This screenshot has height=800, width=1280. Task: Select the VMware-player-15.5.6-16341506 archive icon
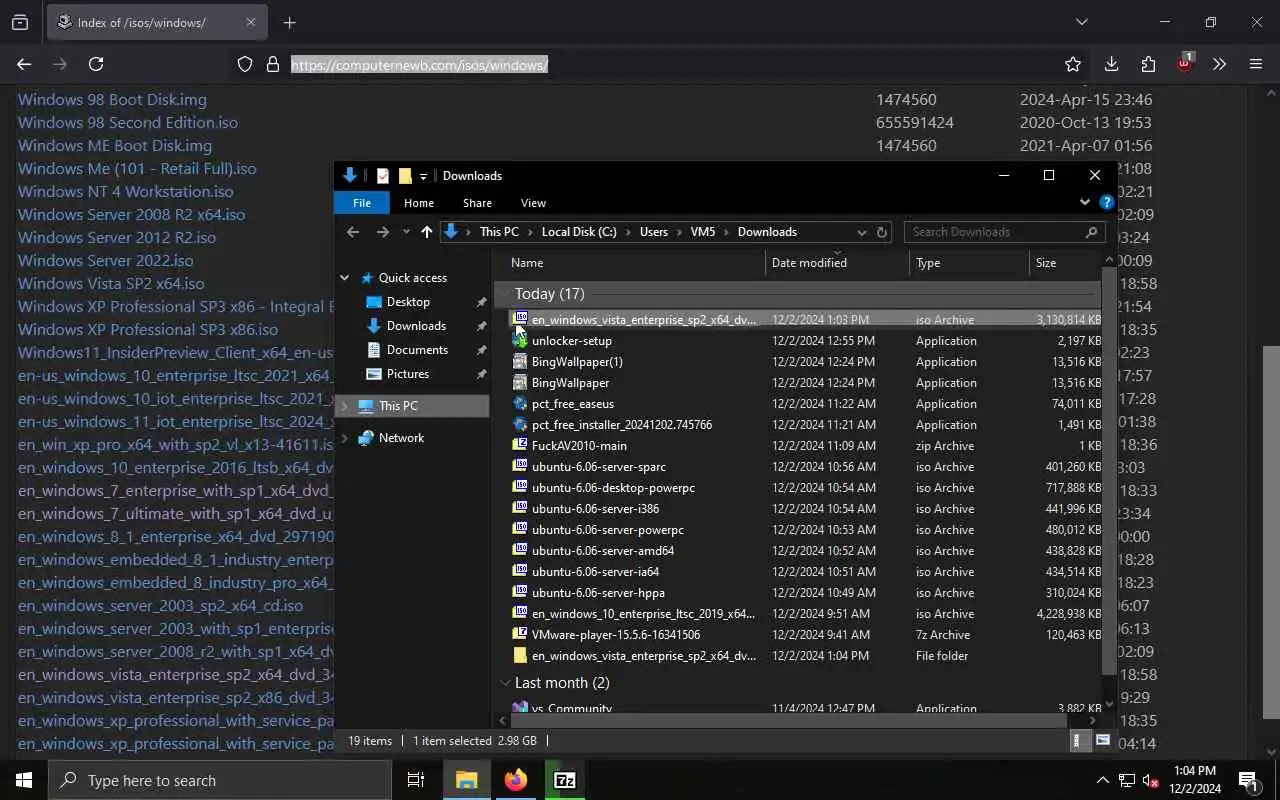pyautogui.click(x=520, y=635)
